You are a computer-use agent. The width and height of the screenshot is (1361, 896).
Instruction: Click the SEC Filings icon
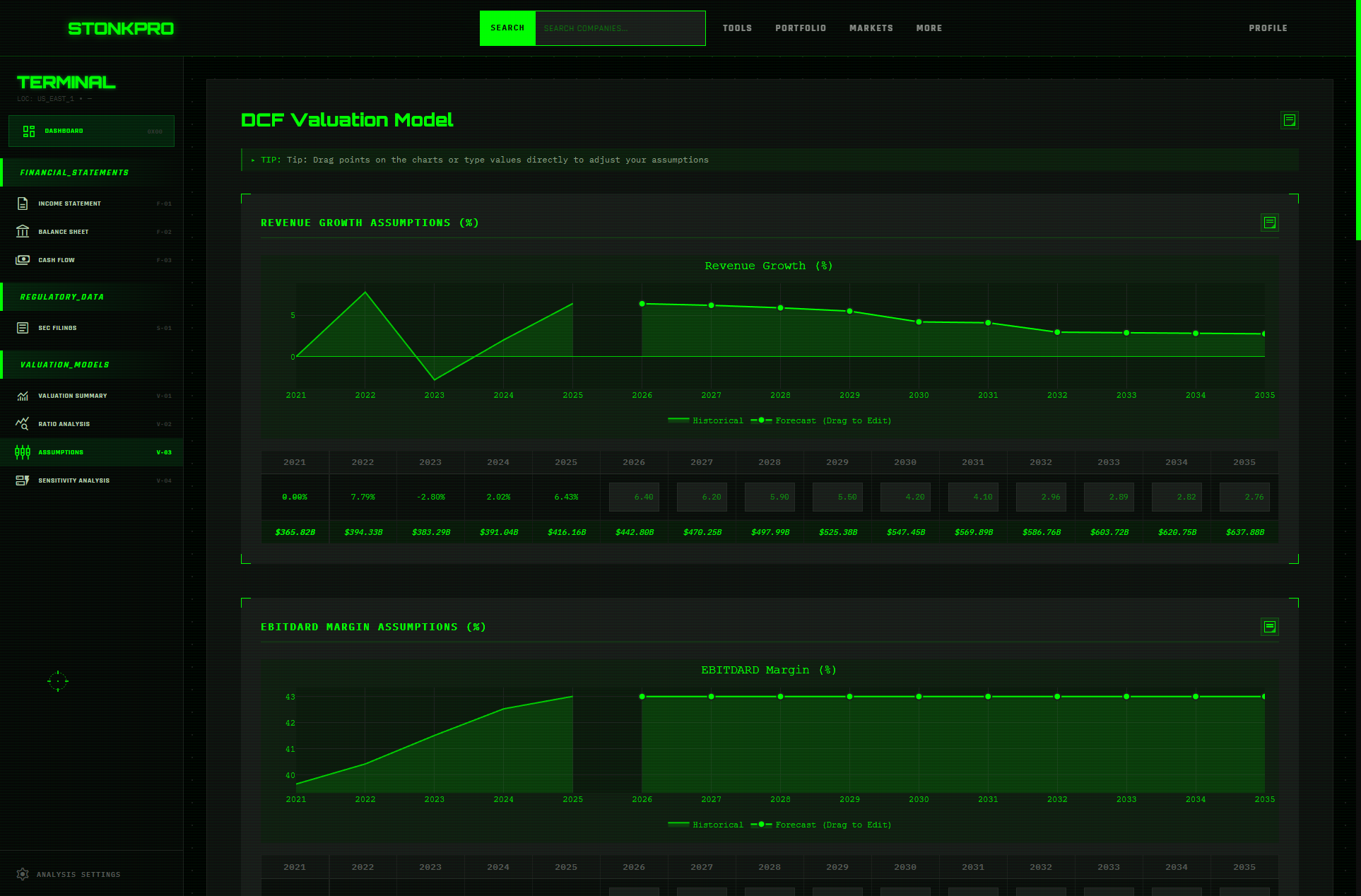[23, 328]
